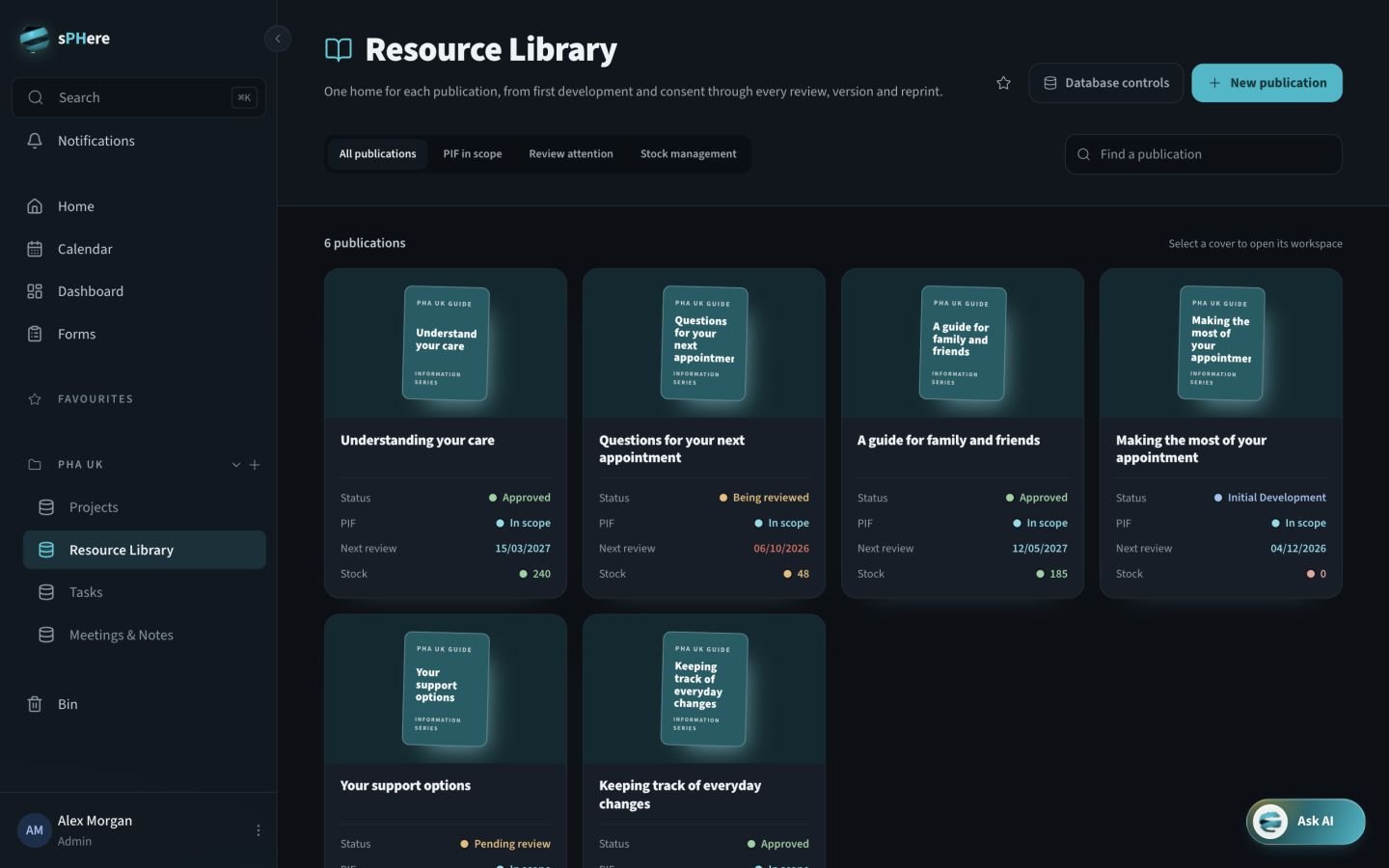Open the Ask AI assistant
Viewport: 1389px width, 868px height.
point(1305,822)
